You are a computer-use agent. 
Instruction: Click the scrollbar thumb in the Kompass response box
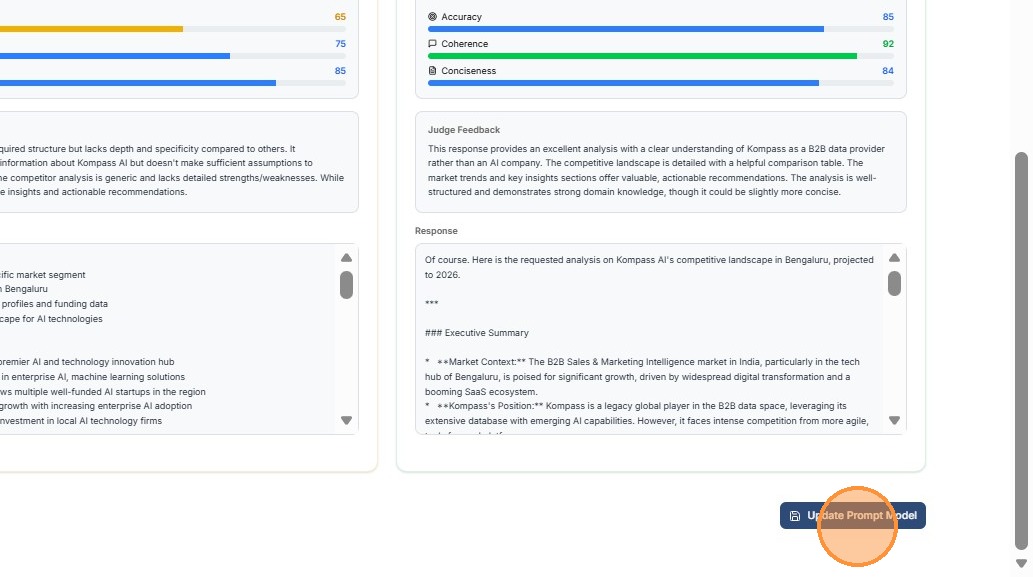point(894,283)
